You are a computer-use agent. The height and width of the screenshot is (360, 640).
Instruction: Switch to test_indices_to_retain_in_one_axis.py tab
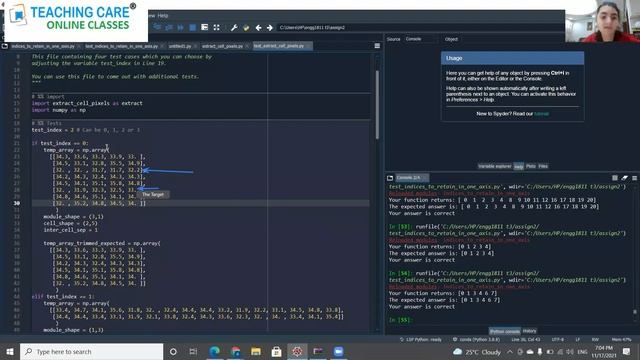coord(121,46)
